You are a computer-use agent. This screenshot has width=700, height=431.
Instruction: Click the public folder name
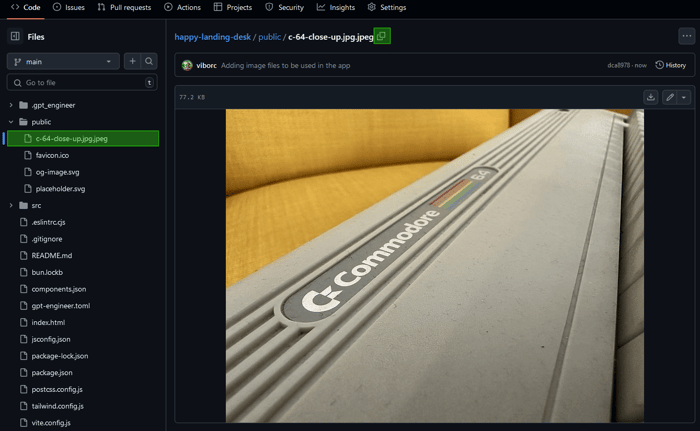(x=41, y=121)
